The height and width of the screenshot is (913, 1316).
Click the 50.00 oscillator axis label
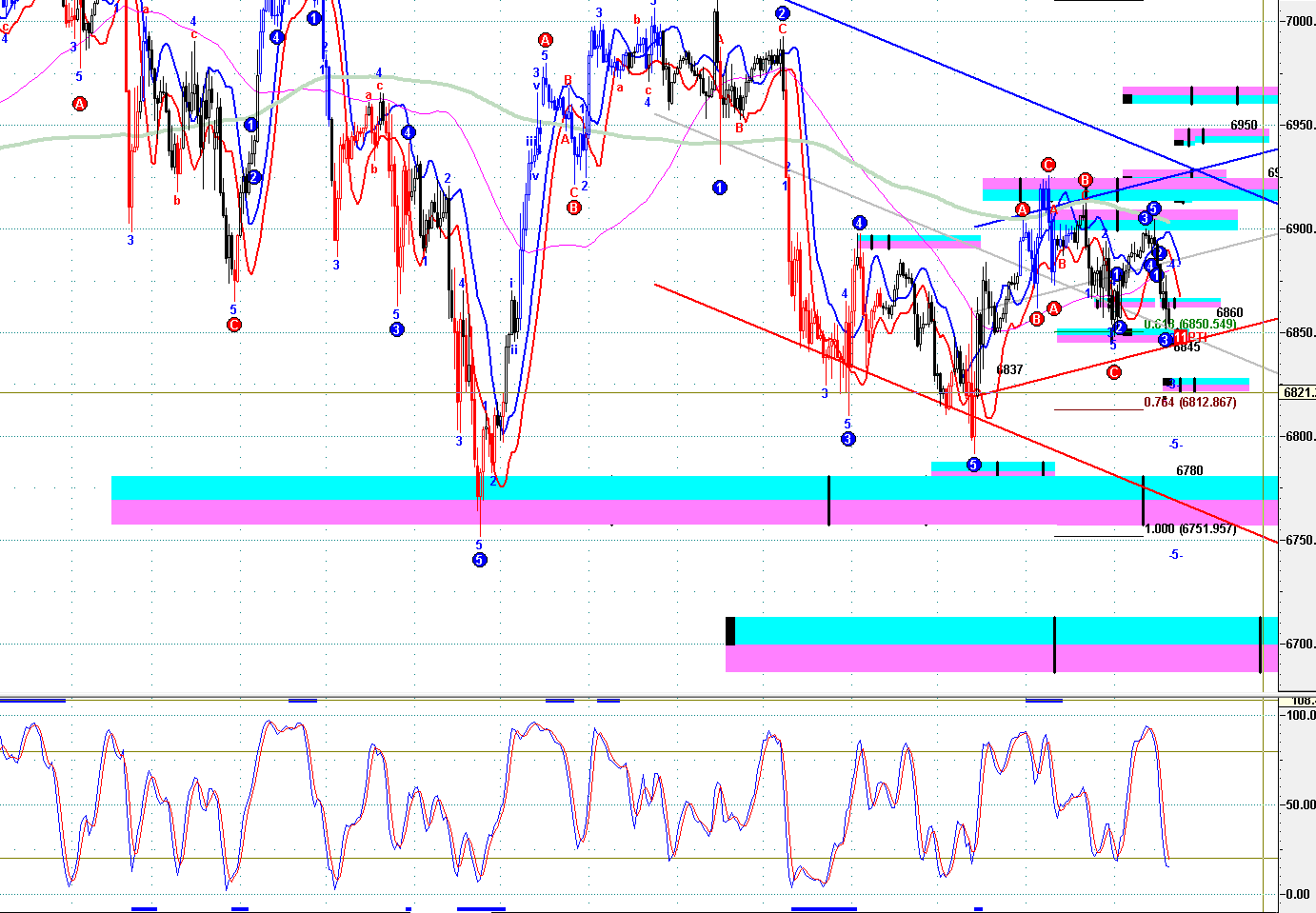(x=1300, y=804)
